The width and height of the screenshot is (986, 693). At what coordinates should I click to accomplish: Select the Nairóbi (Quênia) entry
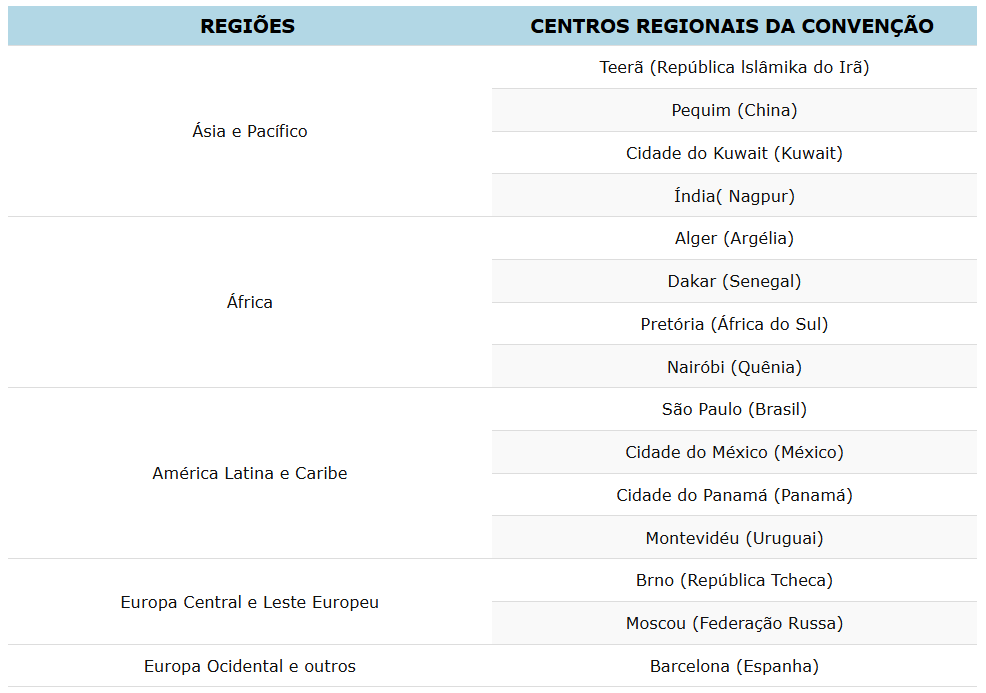tap(734, 367)
